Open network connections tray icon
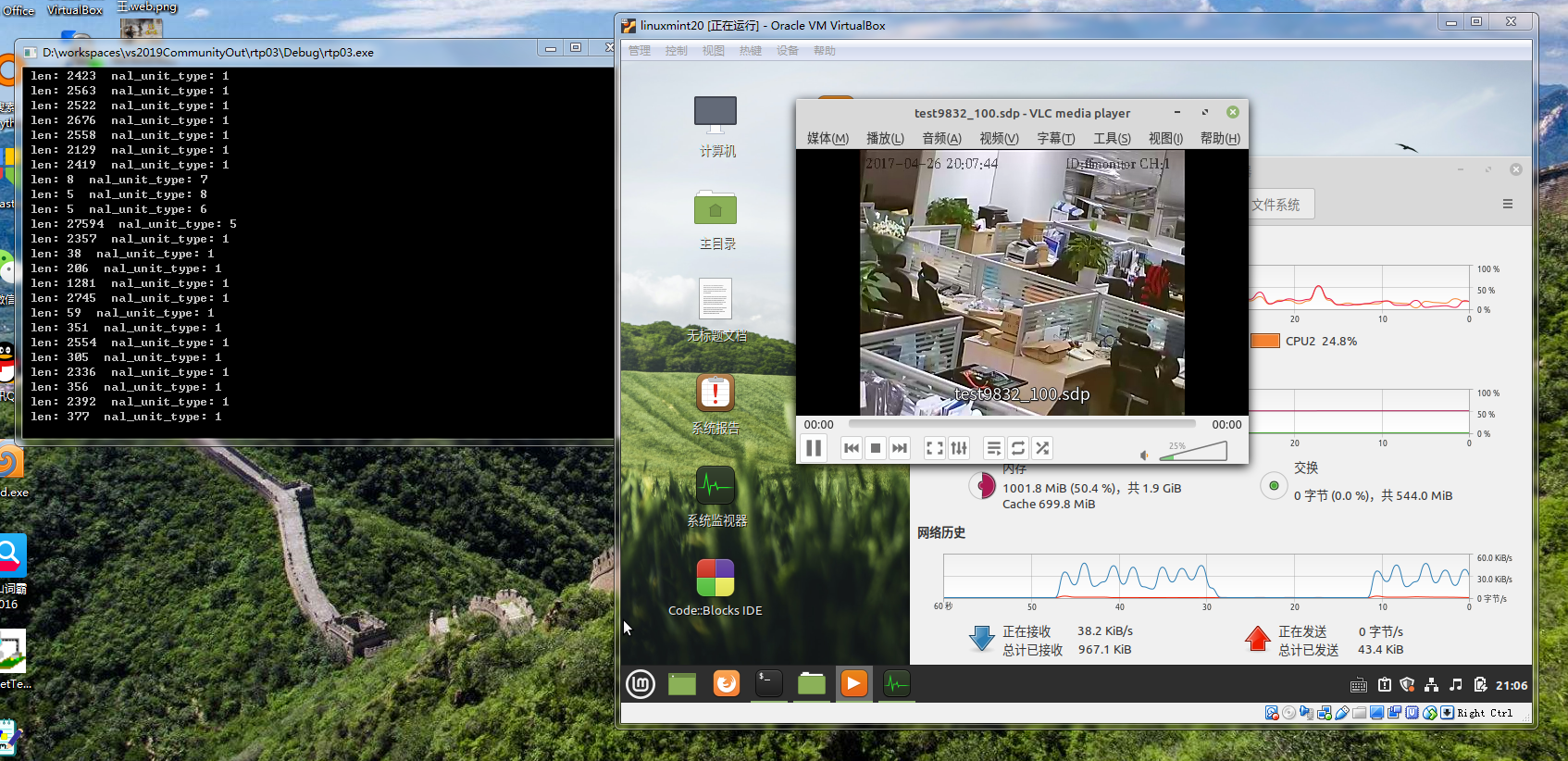 click(x=1432, y=685)
